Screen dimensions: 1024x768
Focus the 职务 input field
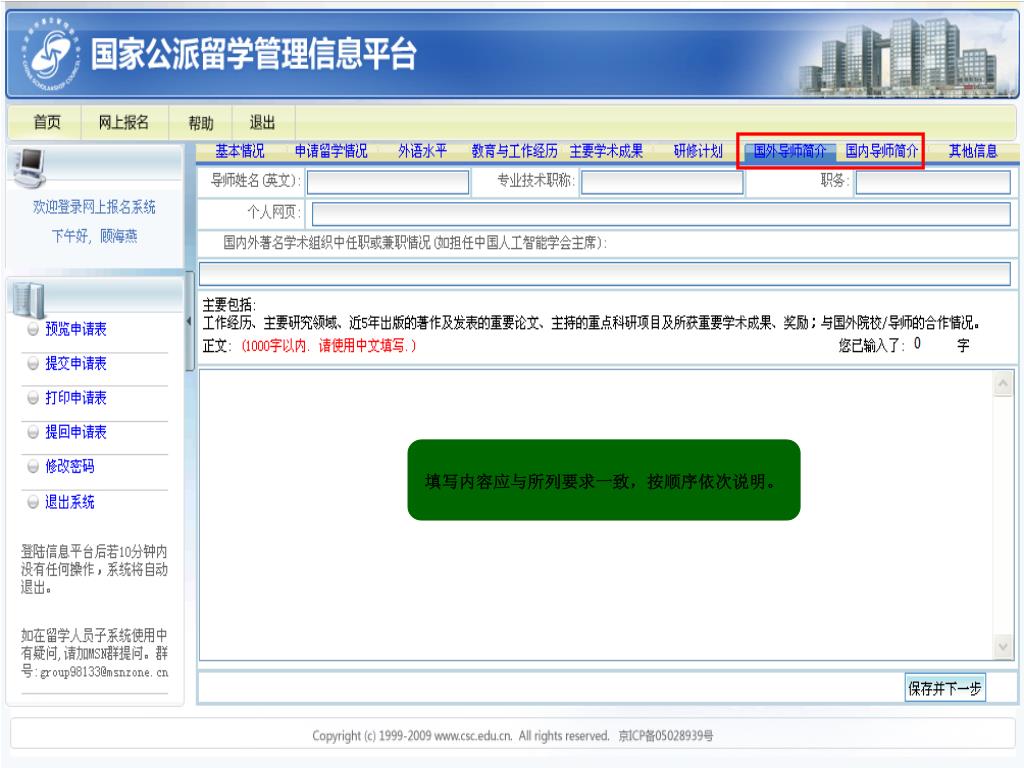tap(933, 182)
